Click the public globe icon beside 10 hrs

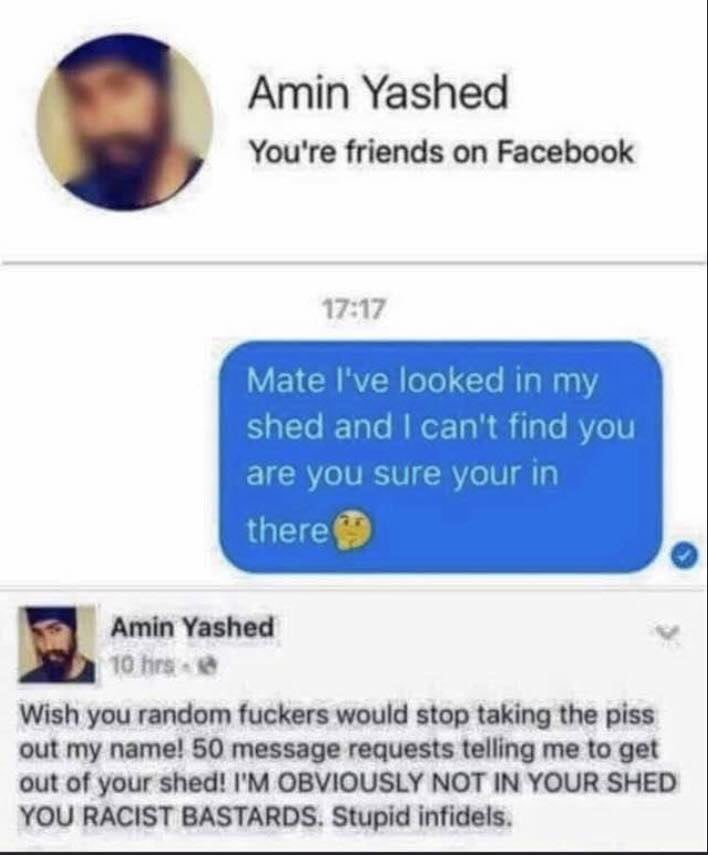click(x=211, y=664)
